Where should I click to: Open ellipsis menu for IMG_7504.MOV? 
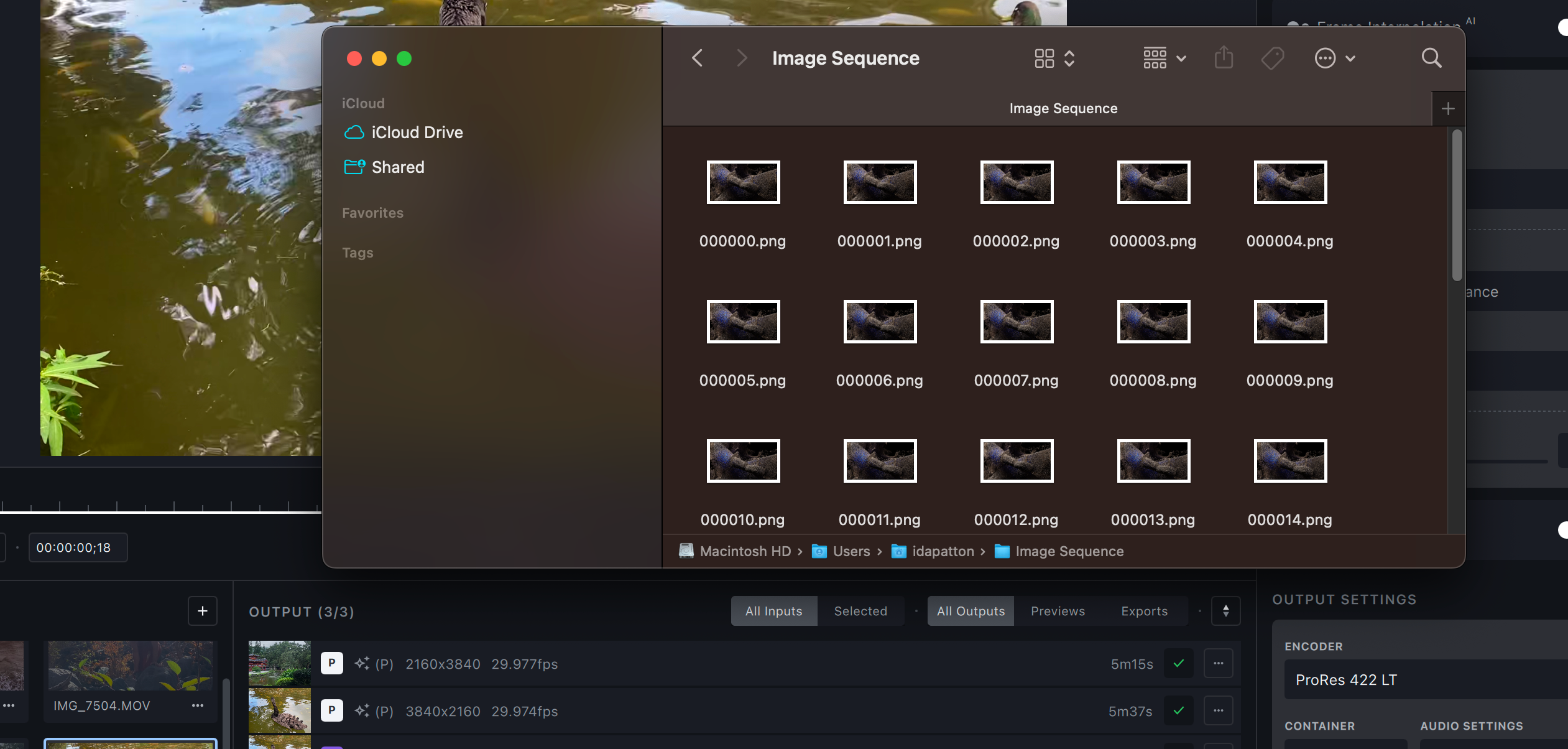click(x=198, y=705)
